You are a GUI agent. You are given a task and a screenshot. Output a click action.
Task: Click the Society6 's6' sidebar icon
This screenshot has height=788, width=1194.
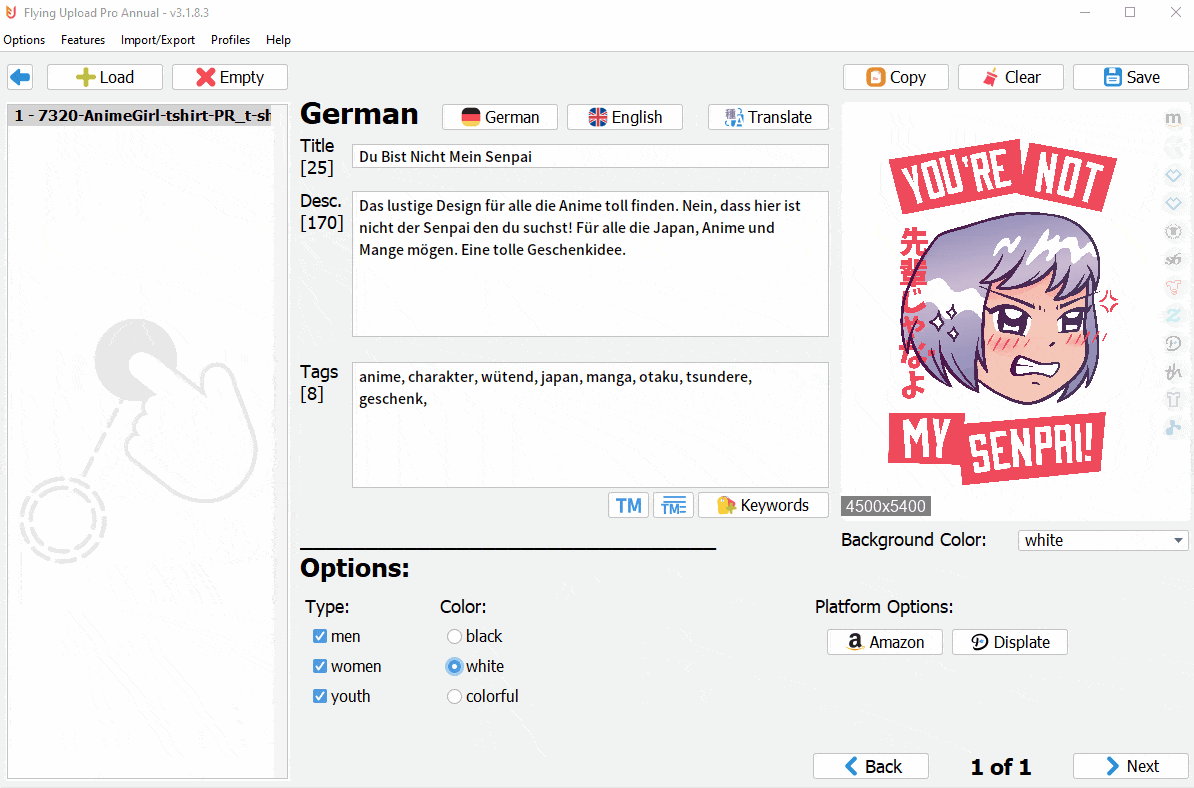(1173, 260)
